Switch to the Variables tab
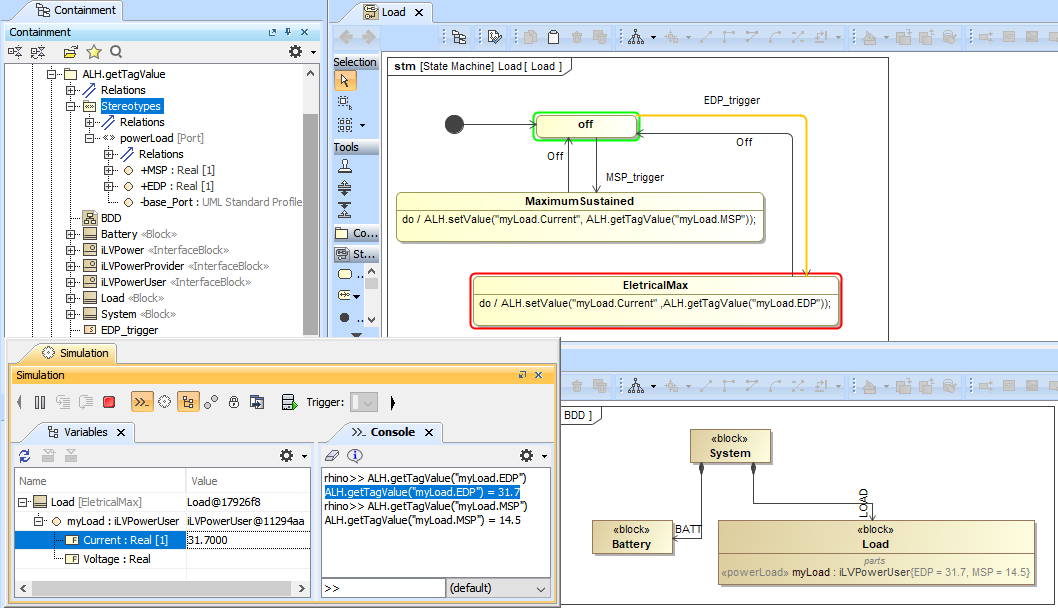 (x=85, y=432)
